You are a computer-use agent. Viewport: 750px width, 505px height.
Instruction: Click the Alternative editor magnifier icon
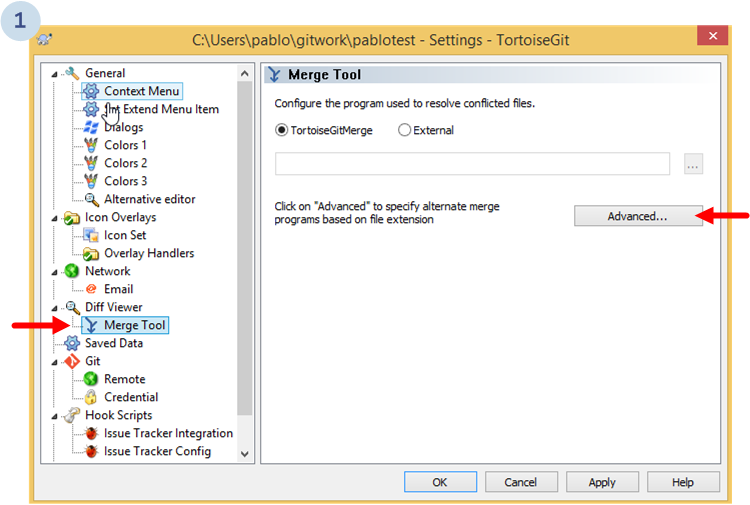point(91,199)
